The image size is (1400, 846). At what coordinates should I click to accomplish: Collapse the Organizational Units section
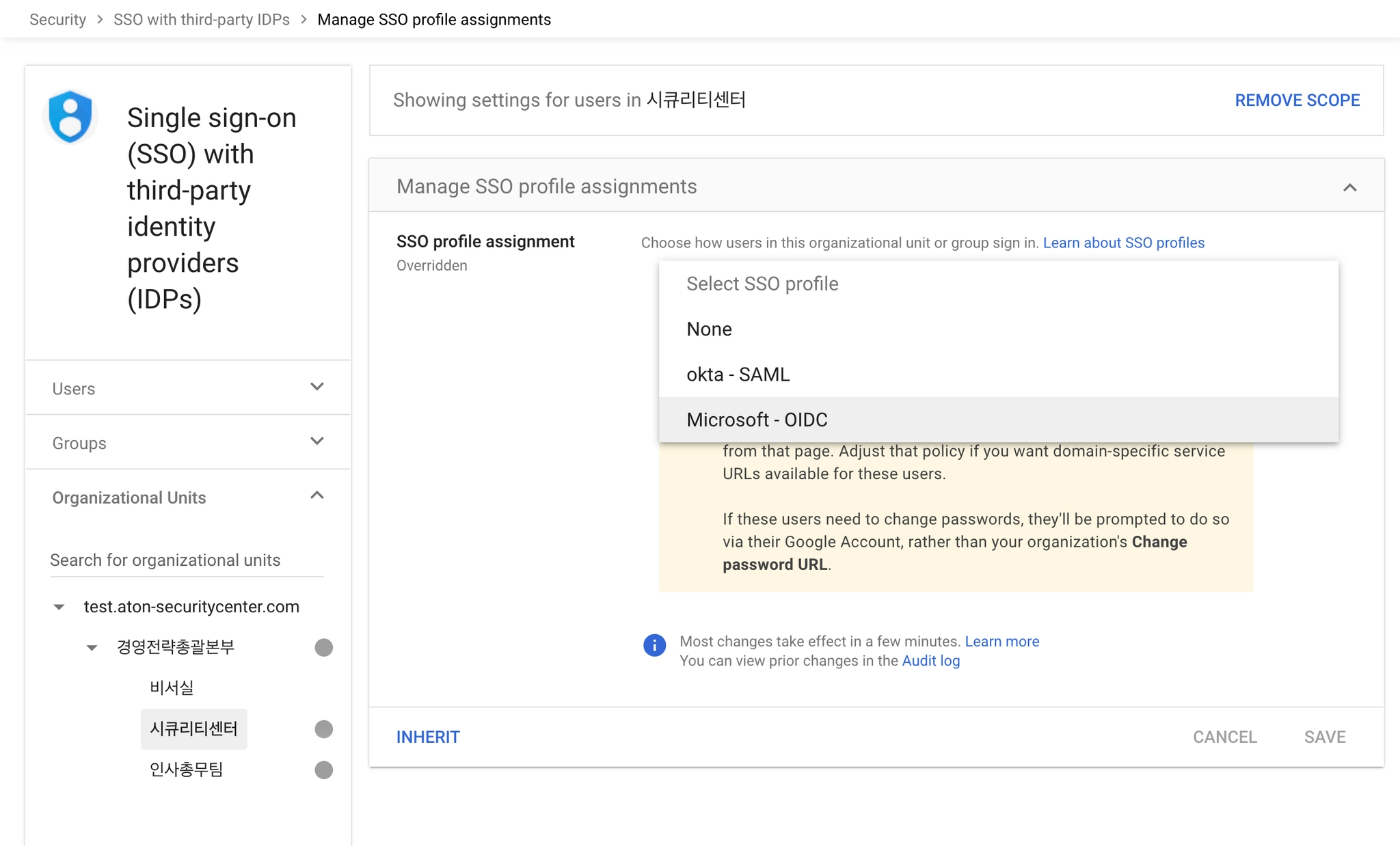[x=317, y=496]
